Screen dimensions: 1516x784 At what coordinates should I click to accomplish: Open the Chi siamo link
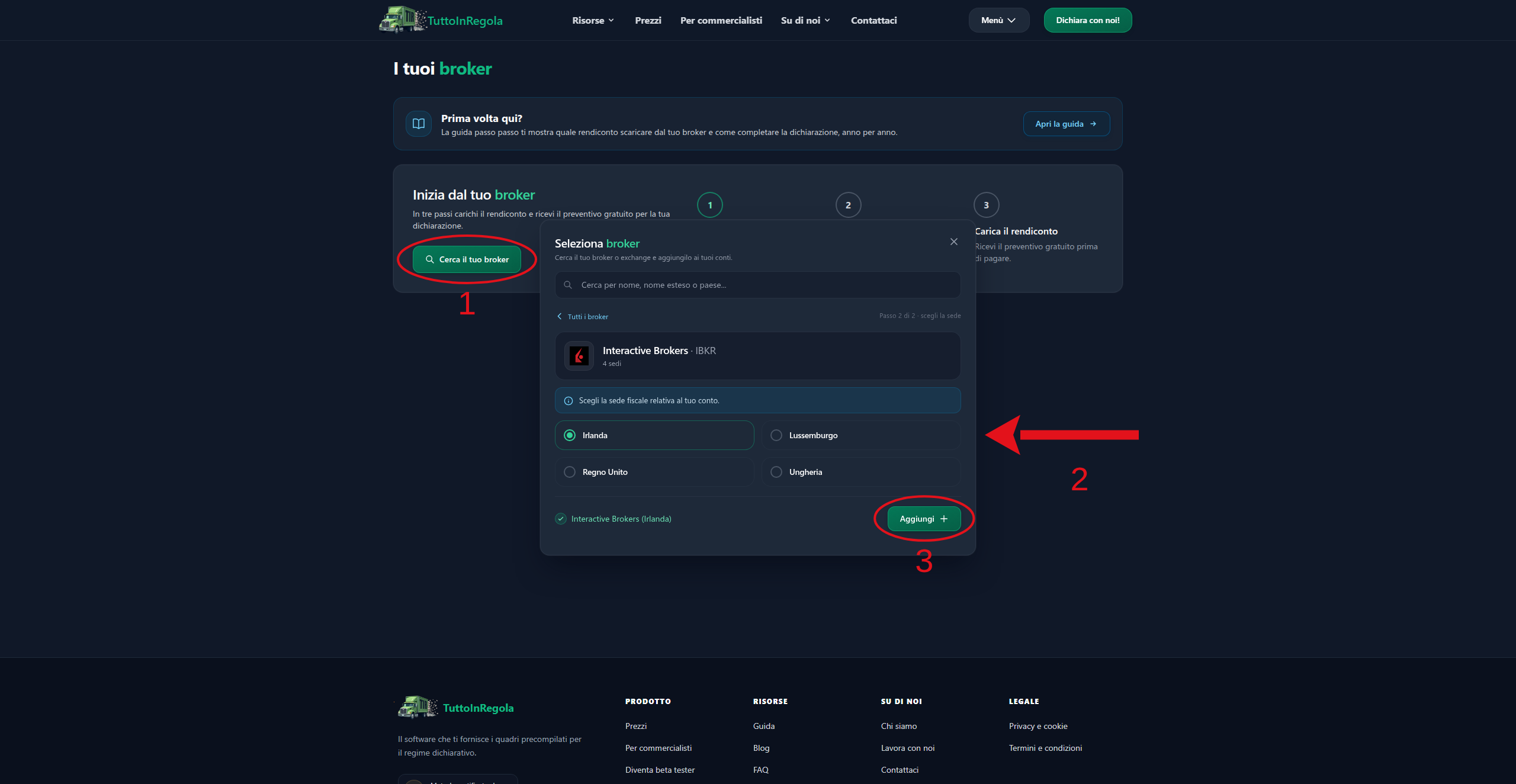[898, 726]
